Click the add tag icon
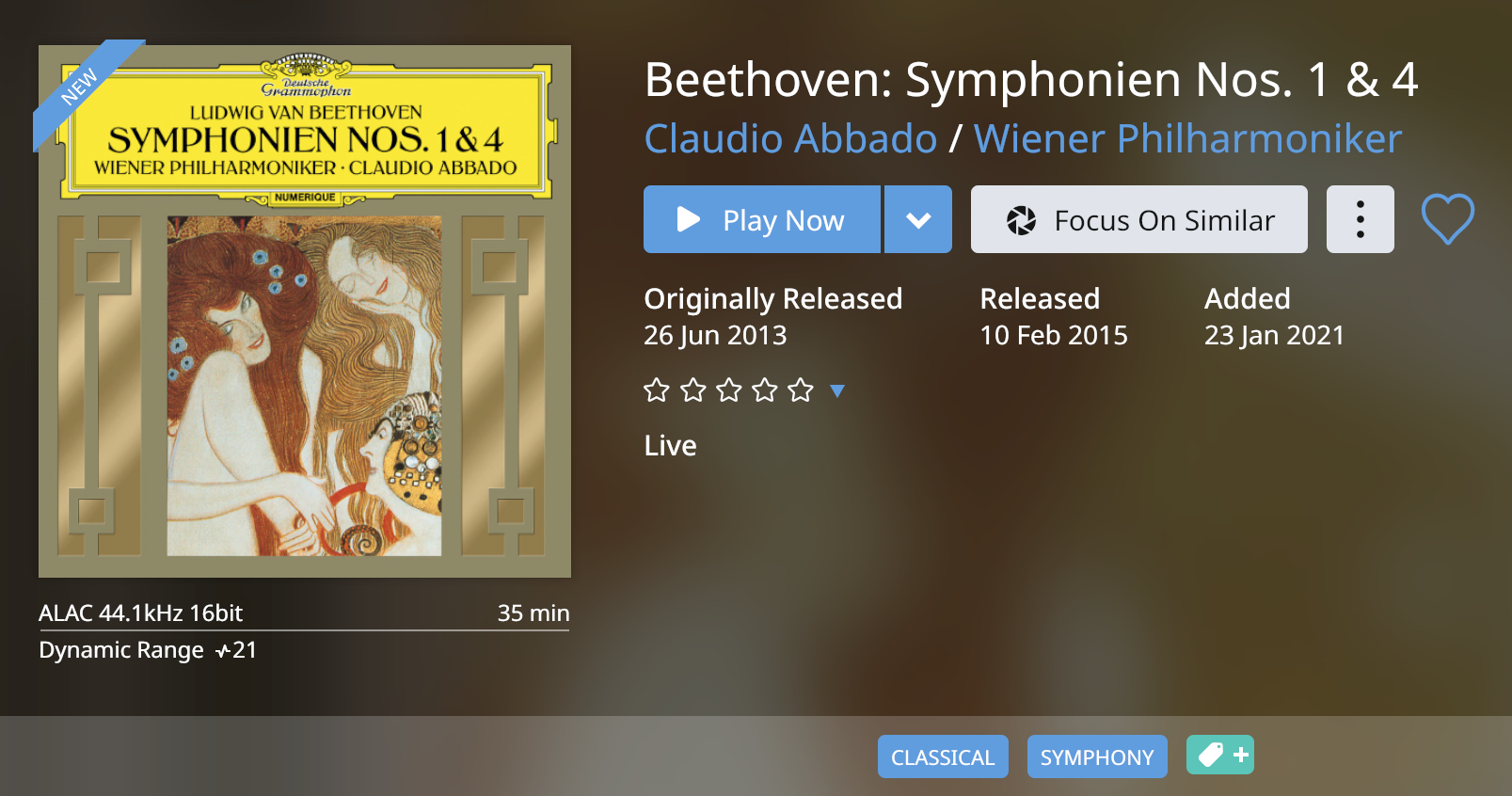This screenshot has width=1512, height=796. (x=1220, y=755)
